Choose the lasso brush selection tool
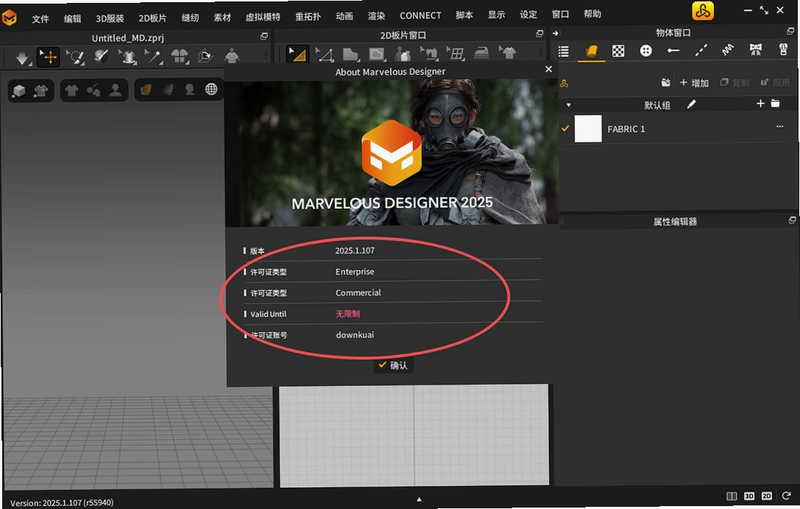Viewport: 800px width, 509px height. tap(76, 57)
